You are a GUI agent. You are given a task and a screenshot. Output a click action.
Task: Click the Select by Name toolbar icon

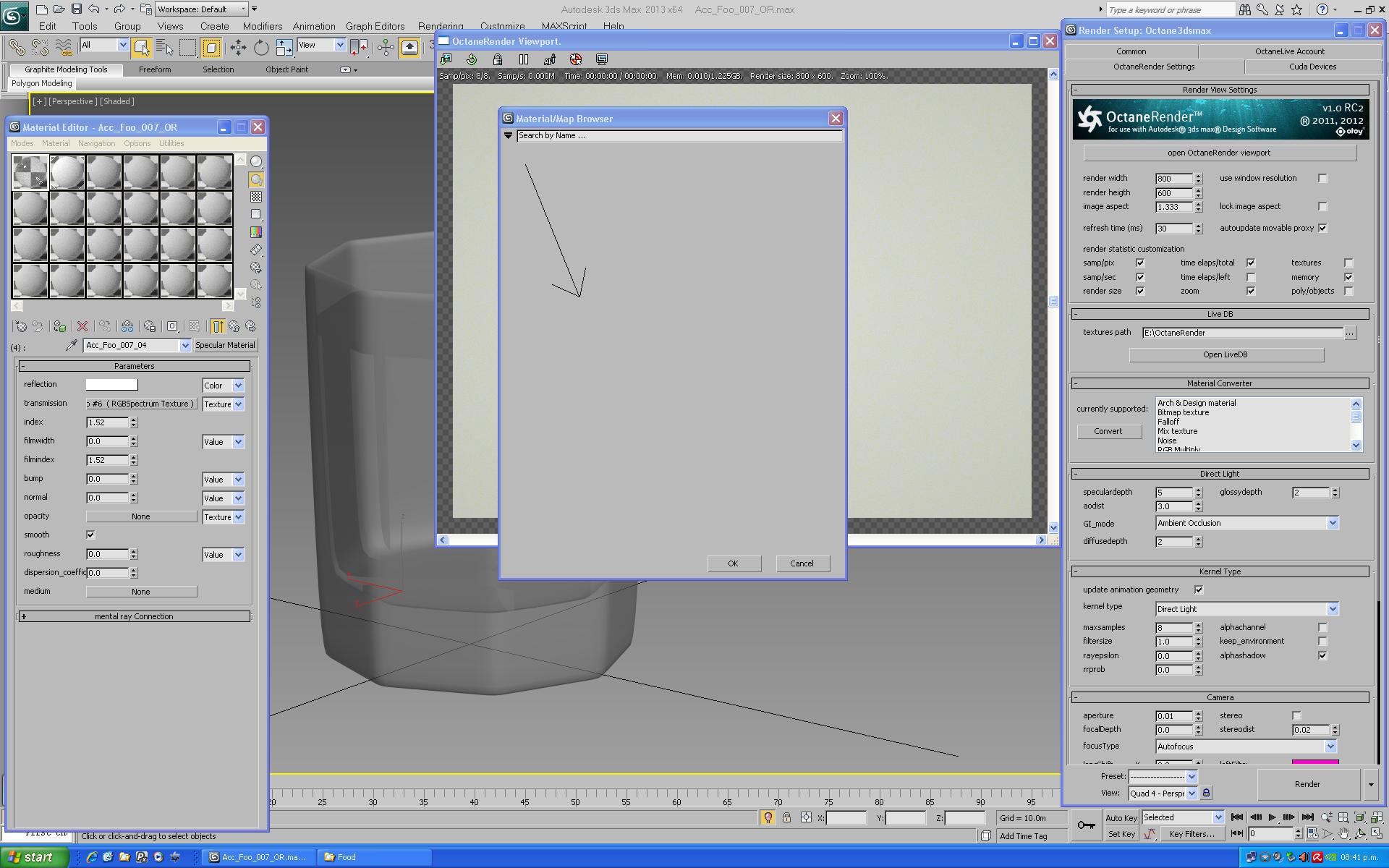[165, 48]
